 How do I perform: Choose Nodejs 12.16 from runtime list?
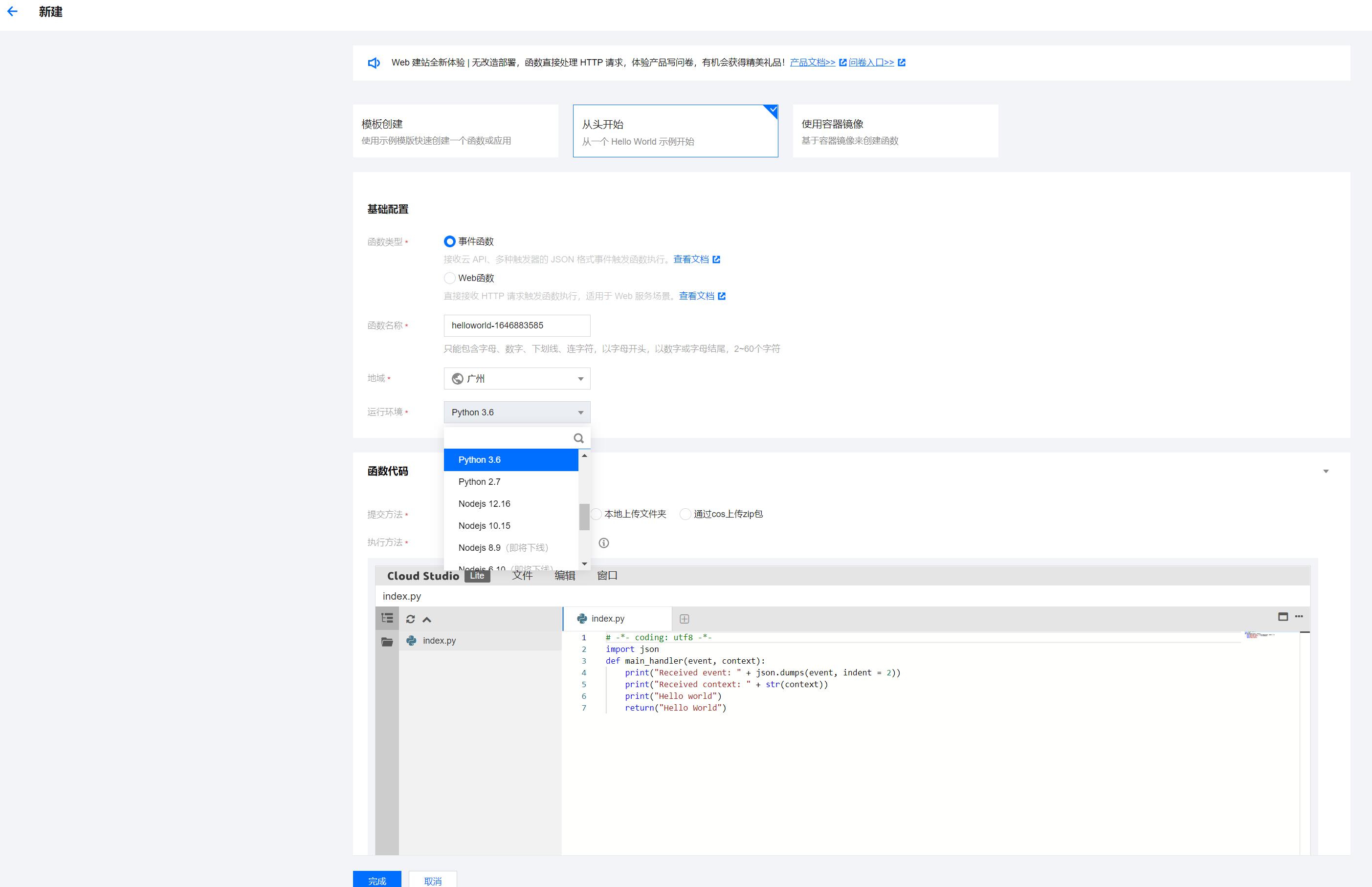pos(484,503)
